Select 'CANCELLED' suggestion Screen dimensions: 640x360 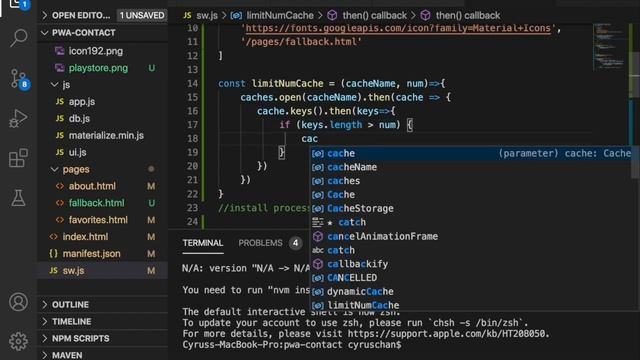[x=471, y=278]
